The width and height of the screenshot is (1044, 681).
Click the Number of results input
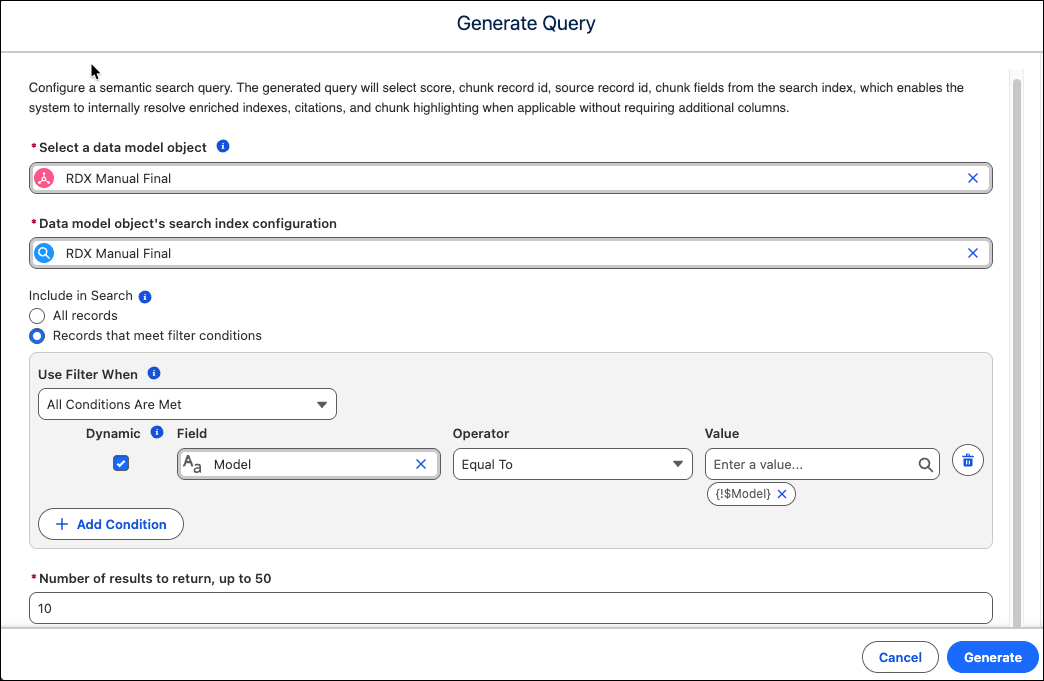(x=511, y=608)
